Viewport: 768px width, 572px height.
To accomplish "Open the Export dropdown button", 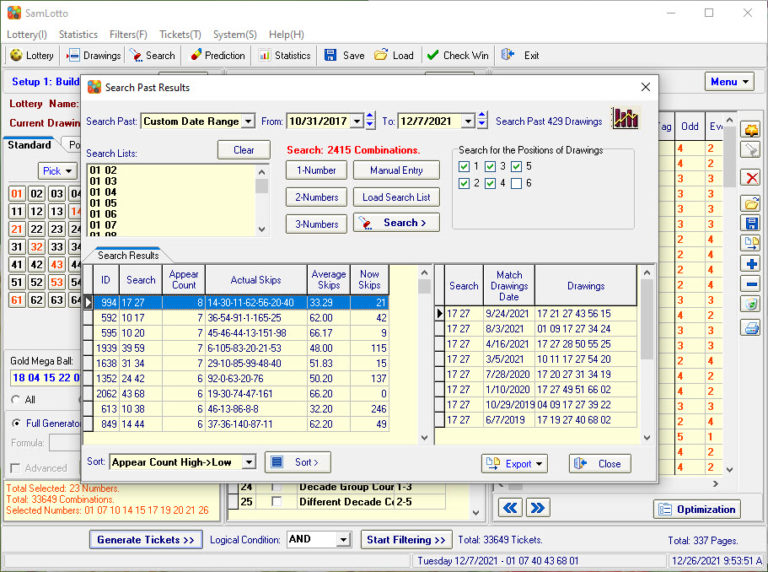I will (x=514, y=463).
